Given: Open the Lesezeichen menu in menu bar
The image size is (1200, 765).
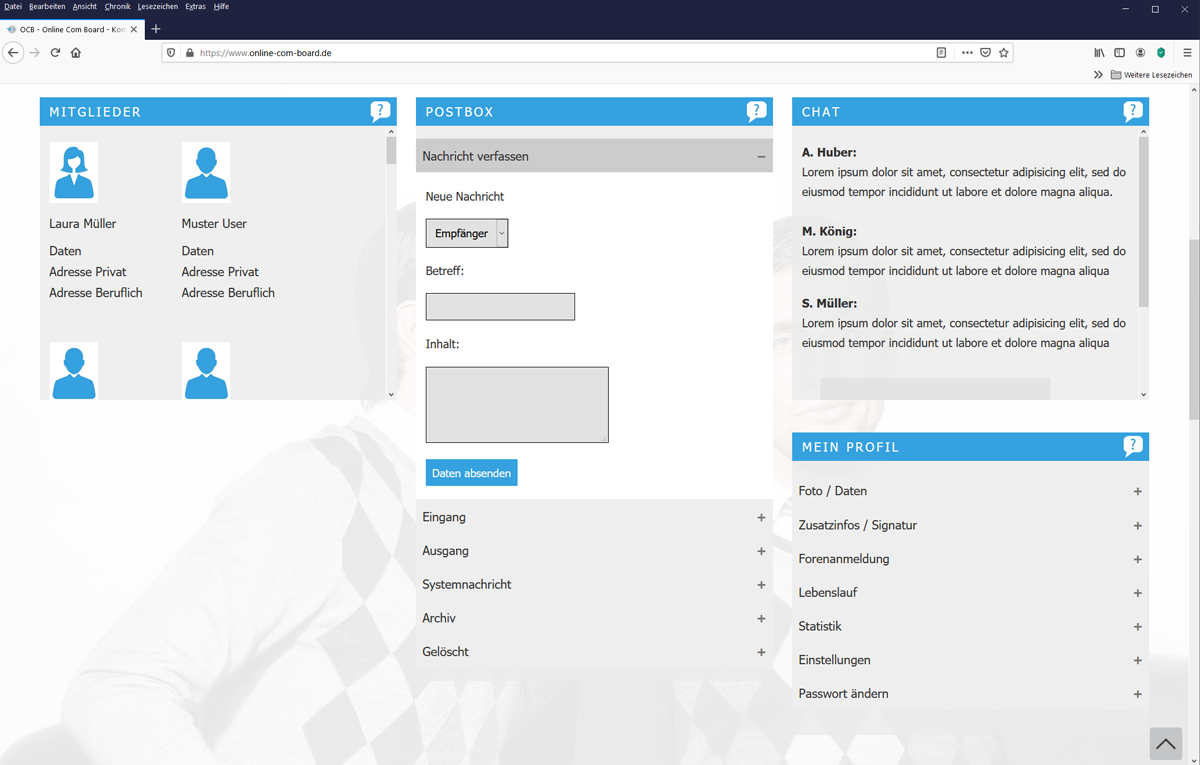Looking at the screenshot, I should 157,7.
